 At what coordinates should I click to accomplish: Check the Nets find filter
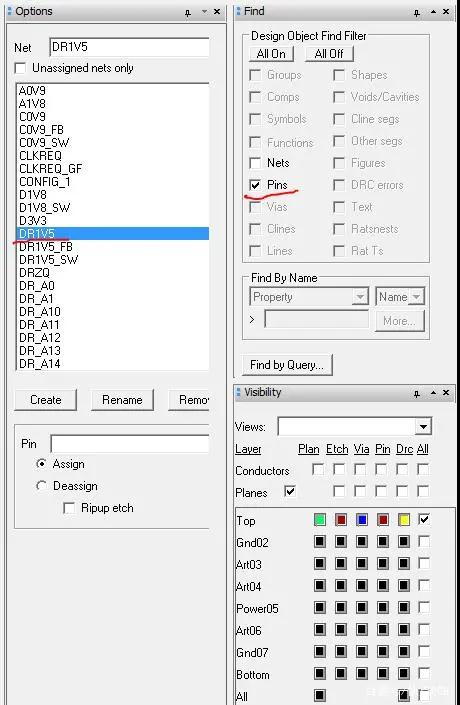tap(255, 163)
